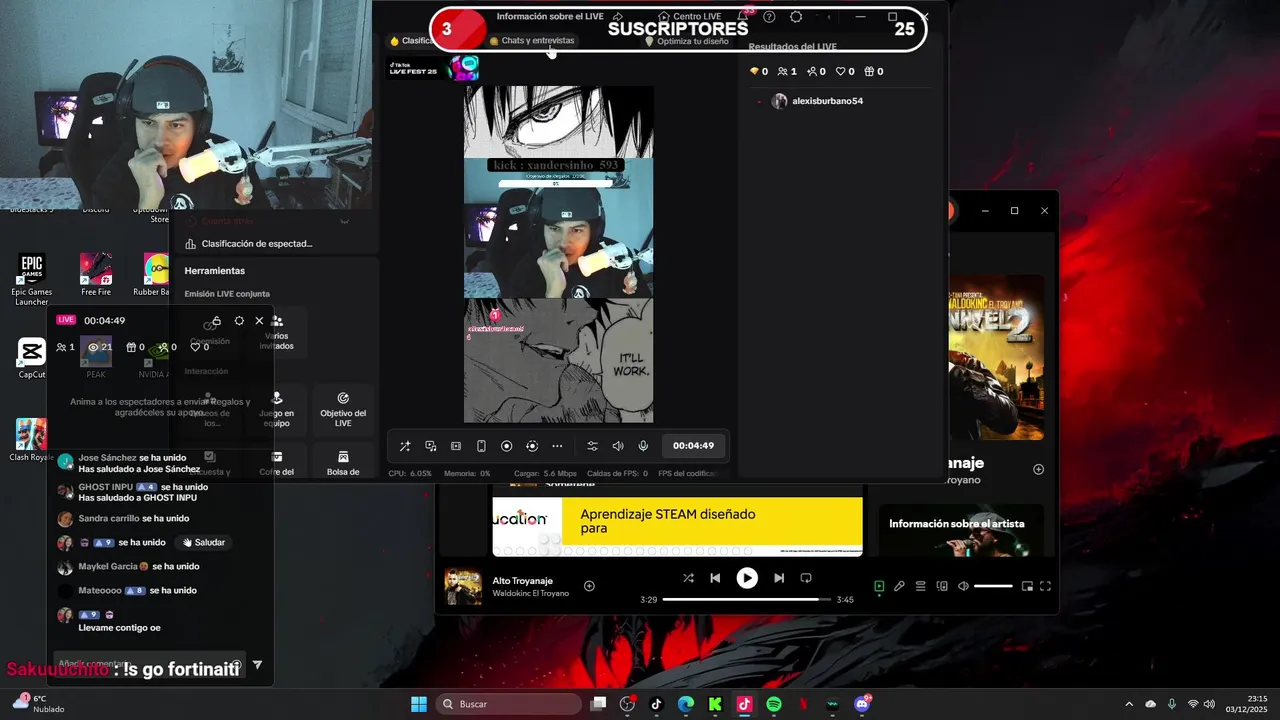Collapse the panel chevron above Herramientas
The width and height of the screenshot is (1280, 720).
pyautogui.click(x=344, y=221)
